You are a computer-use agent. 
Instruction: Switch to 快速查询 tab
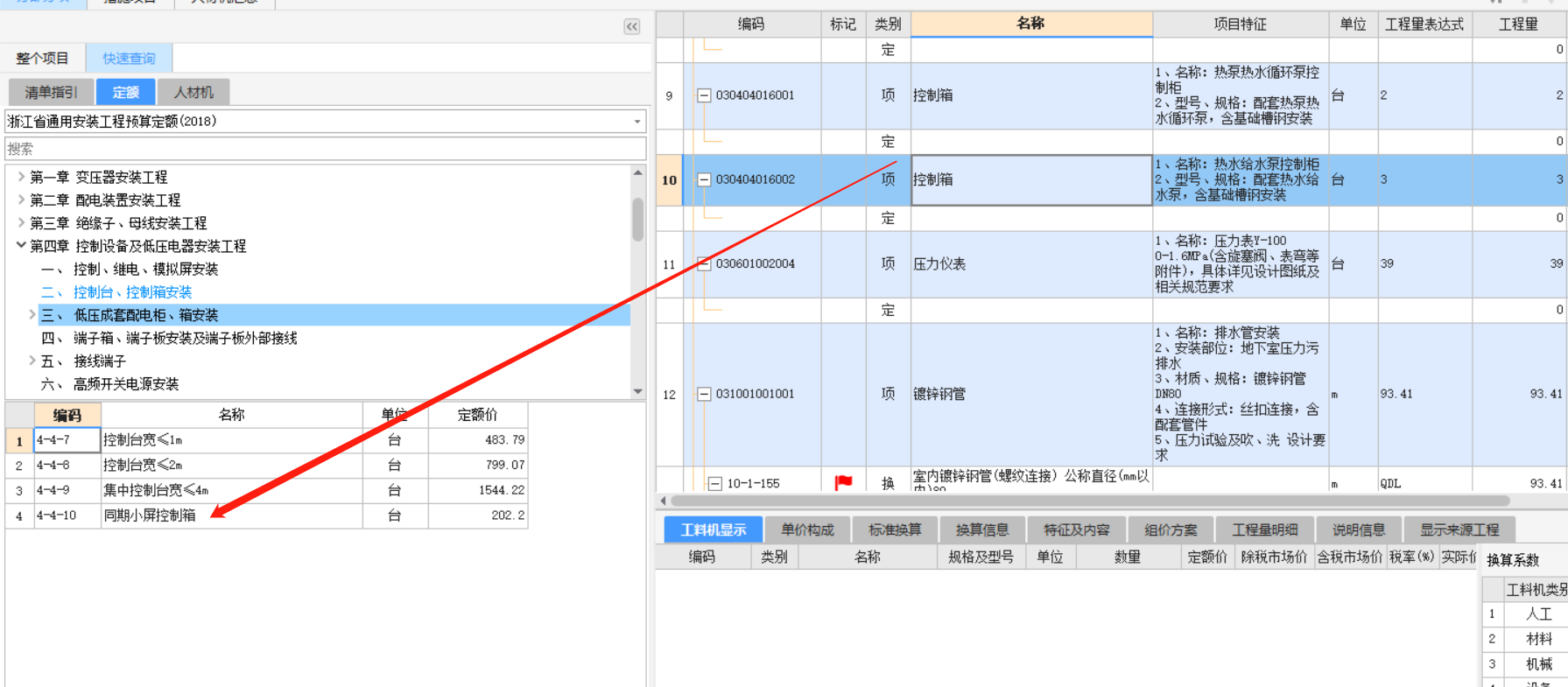coord(129,59)
